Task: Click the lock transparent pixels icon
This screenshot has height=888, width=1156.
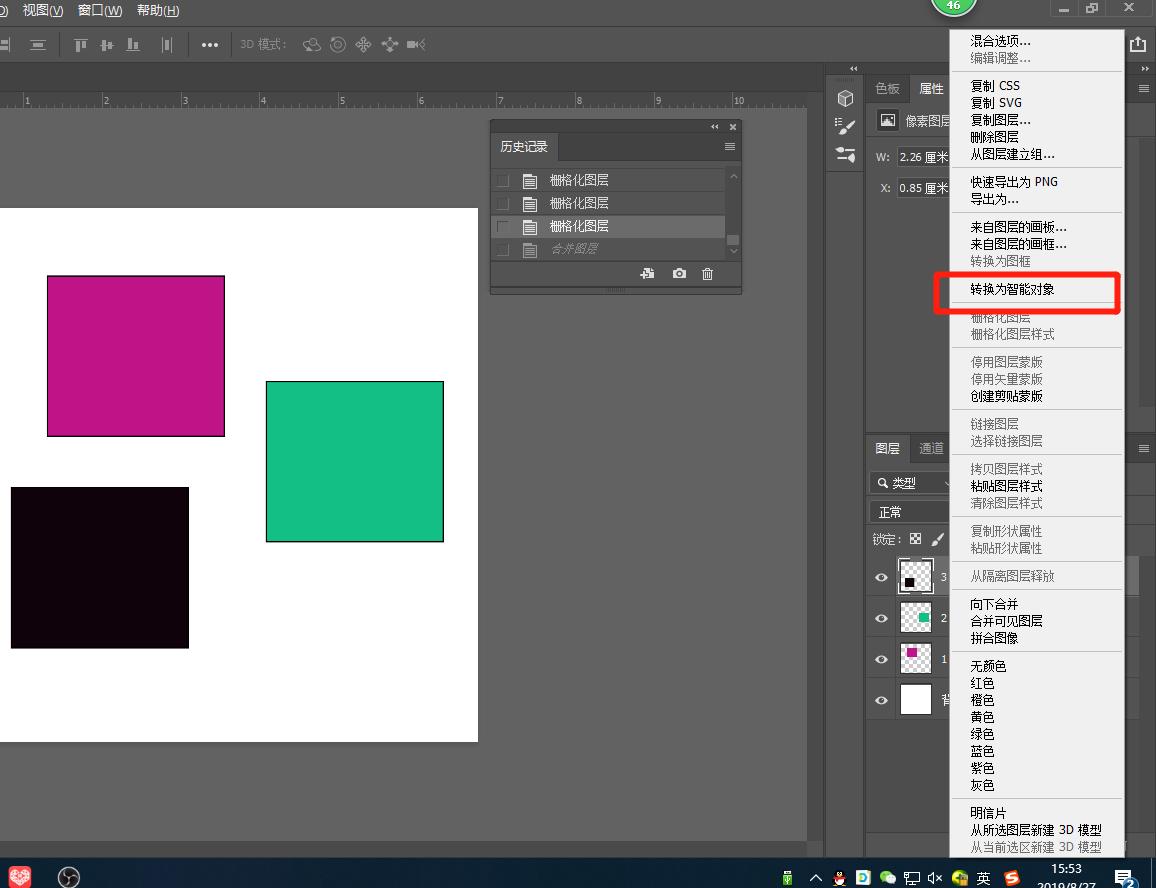Action: click(x=915, y=539)
